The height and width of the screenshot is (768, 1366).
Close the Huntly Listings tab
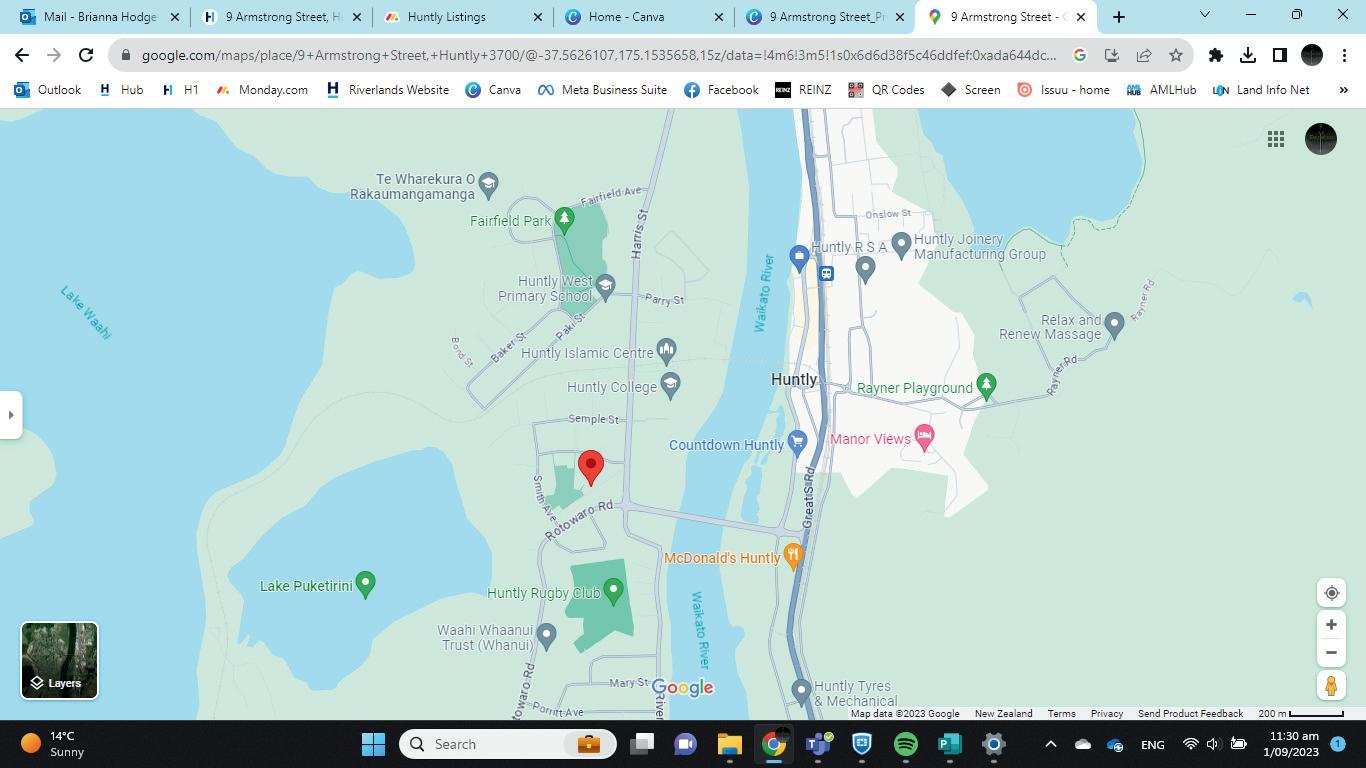(538, 17)
